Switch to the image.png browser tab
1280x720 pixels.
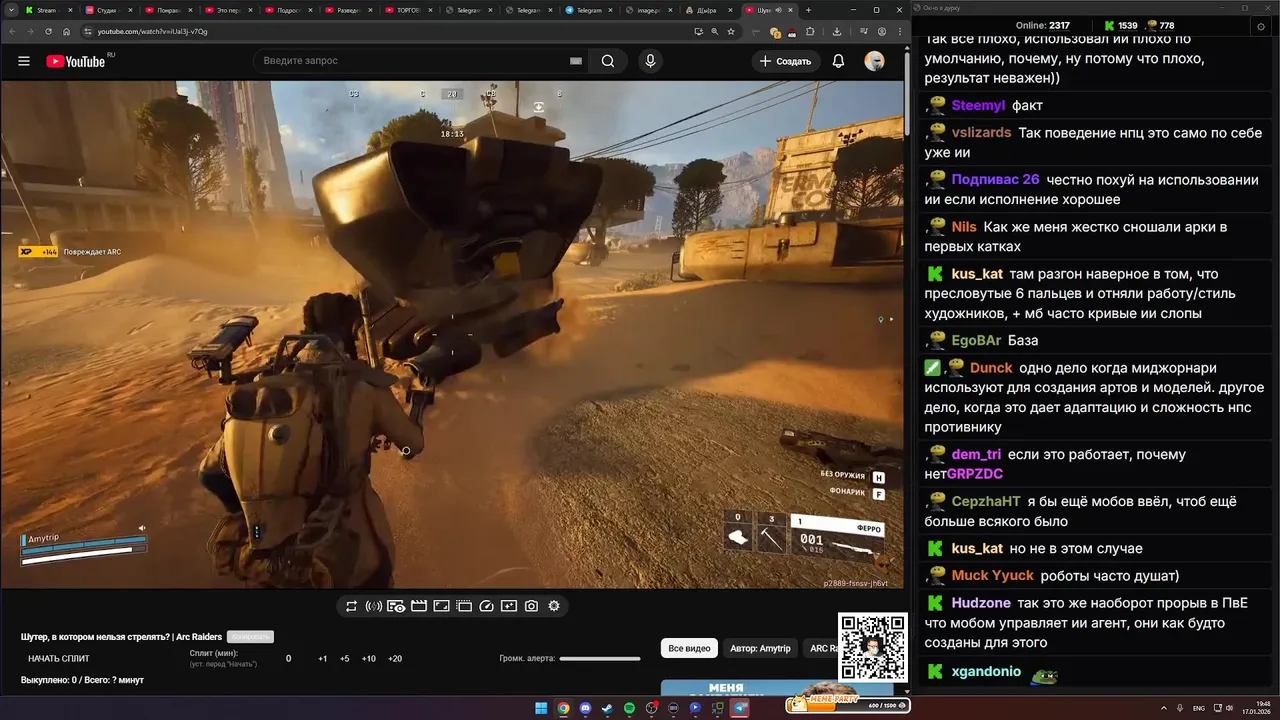coord(648,10)
